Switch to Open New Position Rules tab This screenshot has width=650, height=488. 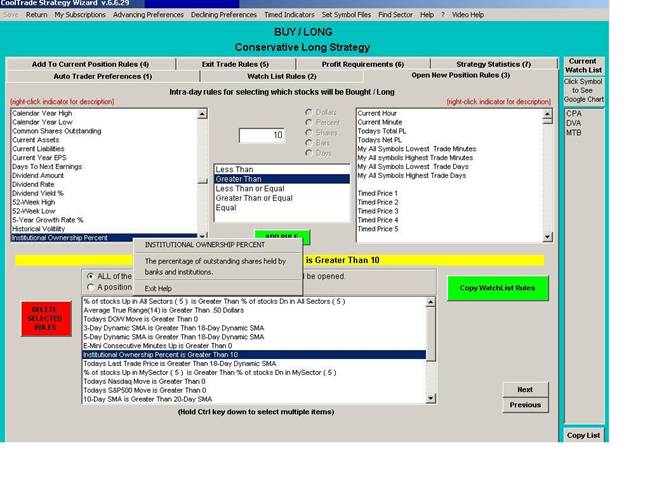point(461,75)
